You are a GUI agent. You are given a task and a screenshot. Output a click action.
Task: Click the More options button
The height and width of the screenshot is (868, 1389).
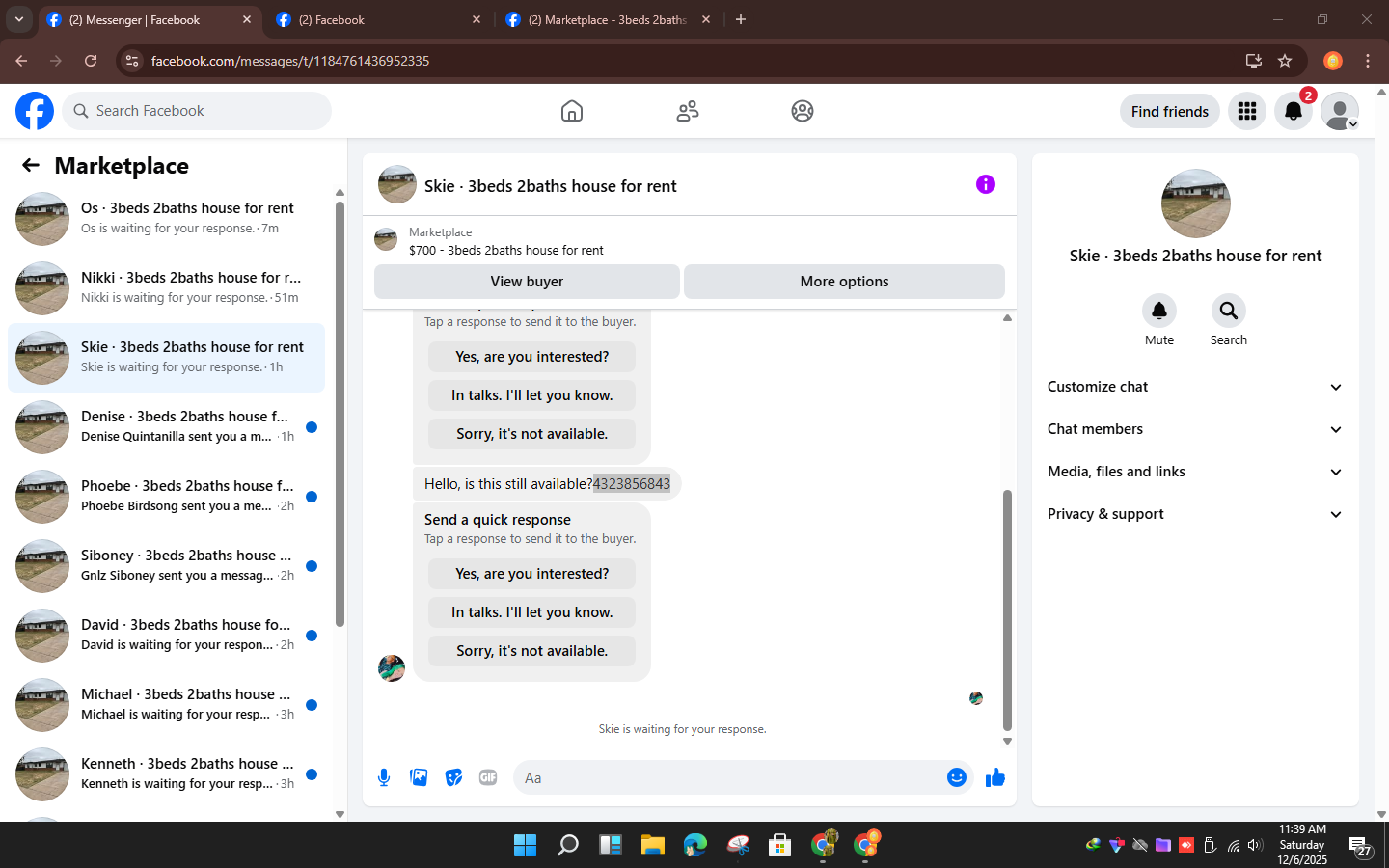pyautogui.click(x=844, y=282)
